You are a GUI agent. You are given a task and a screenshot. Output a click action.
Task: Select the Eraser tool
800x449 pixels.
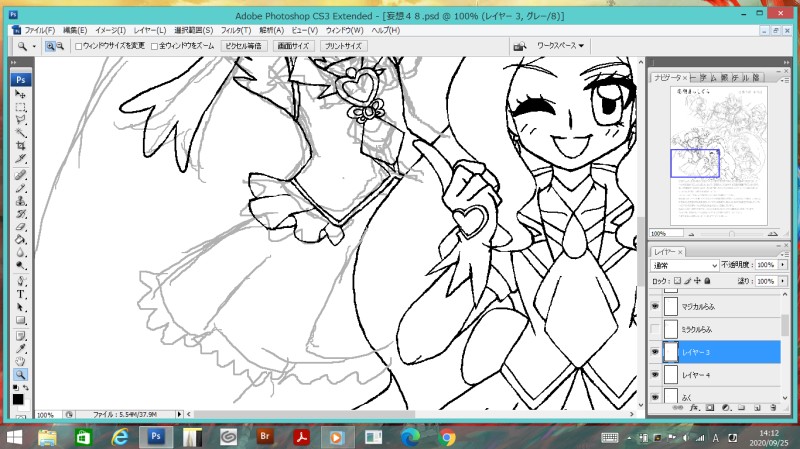(x=20, y=227)
